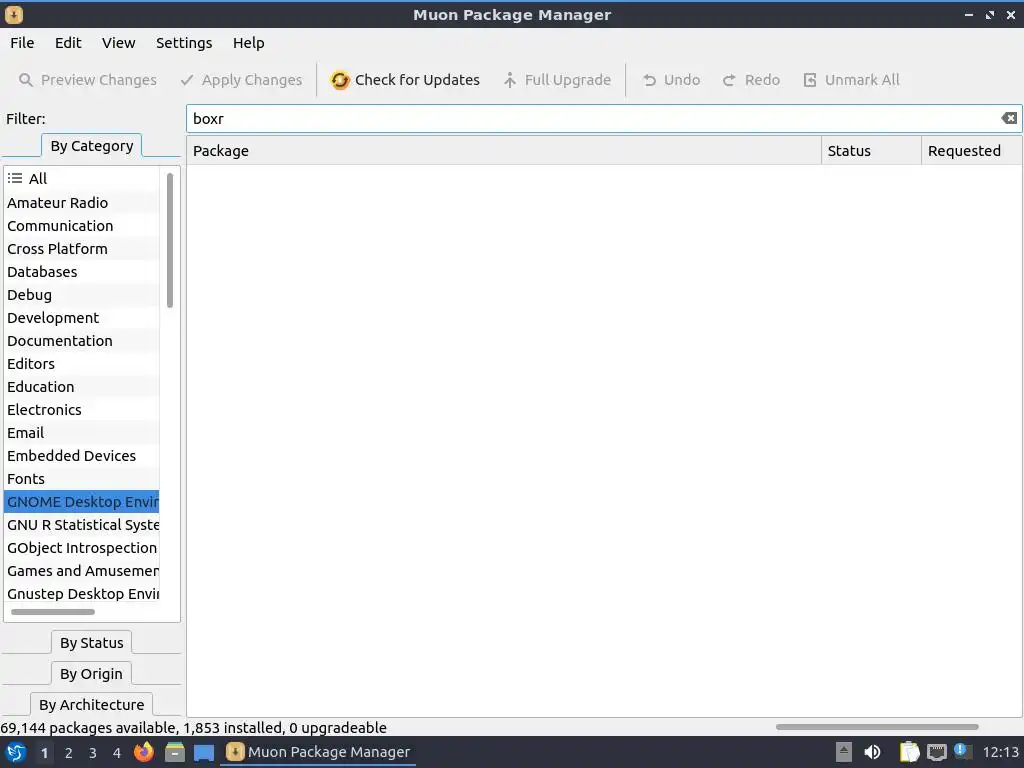Viewport: 1024px width, 768px height.
Task: Open the update notification tray icon
Action: coord(961,751)
